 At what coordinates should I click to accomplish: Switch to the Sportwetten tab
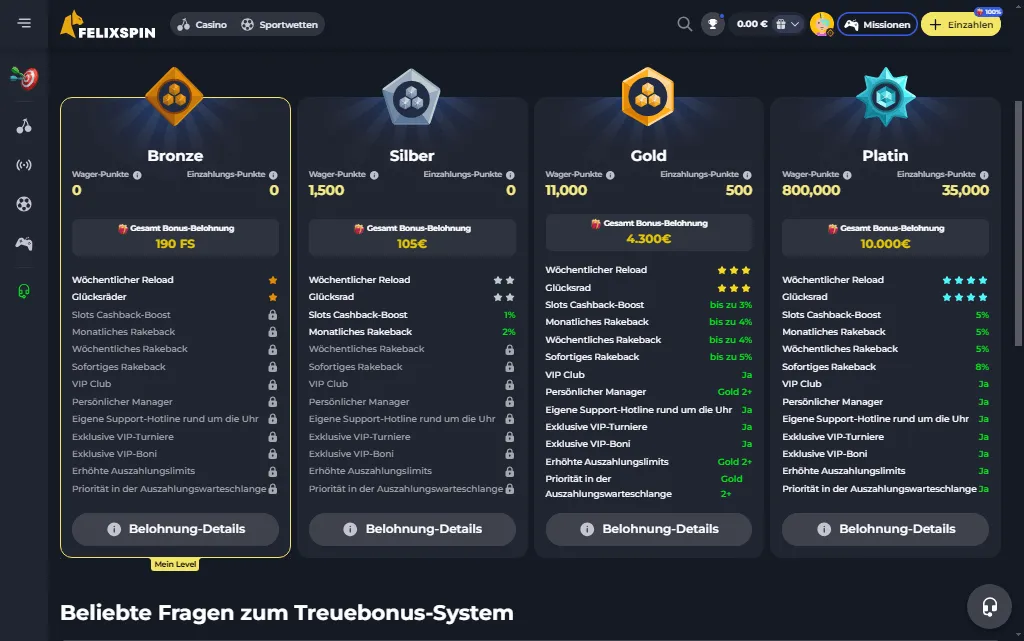tap(279, 23)
